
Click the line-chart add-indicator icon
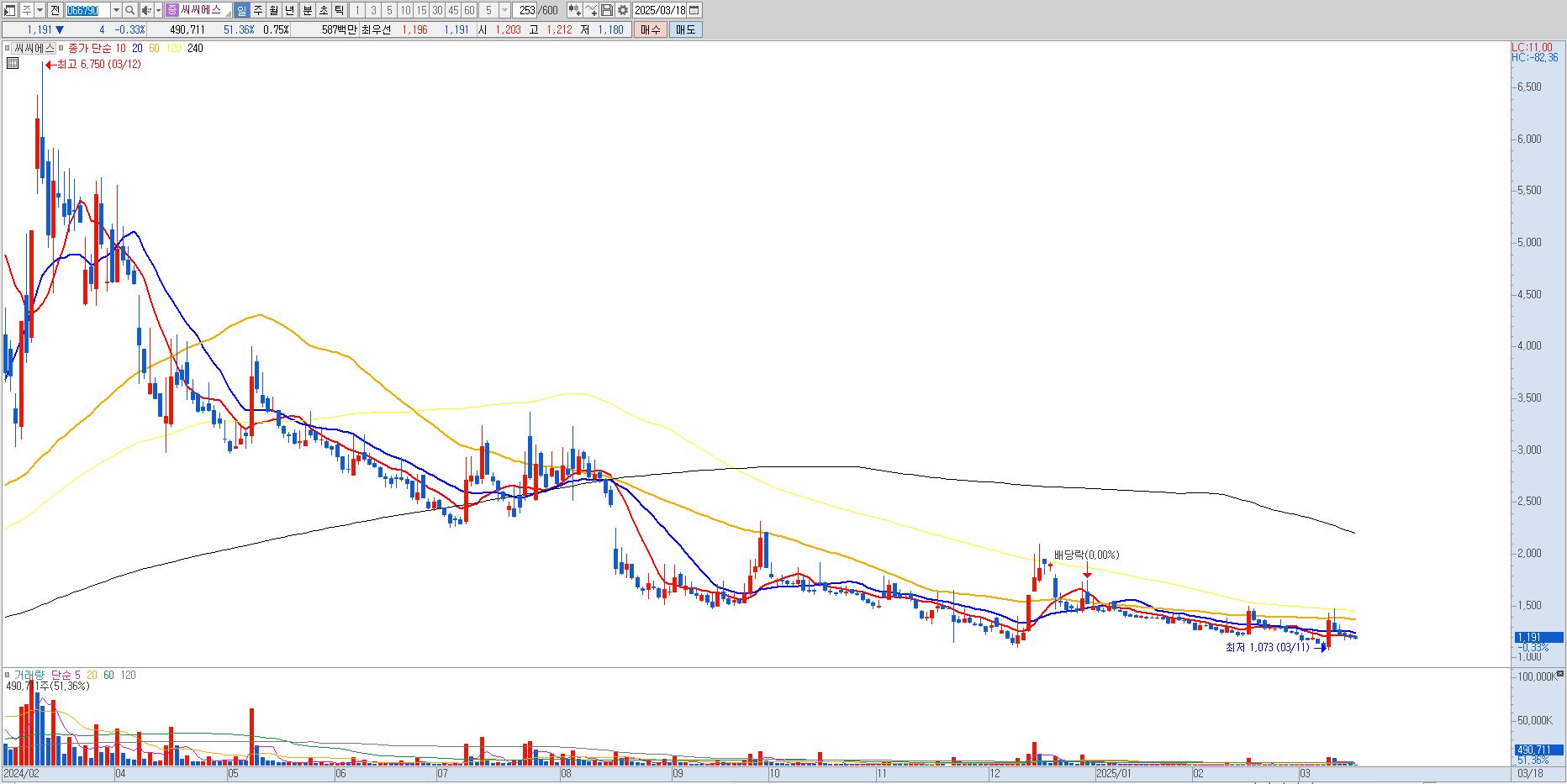(x=591, y=10)
